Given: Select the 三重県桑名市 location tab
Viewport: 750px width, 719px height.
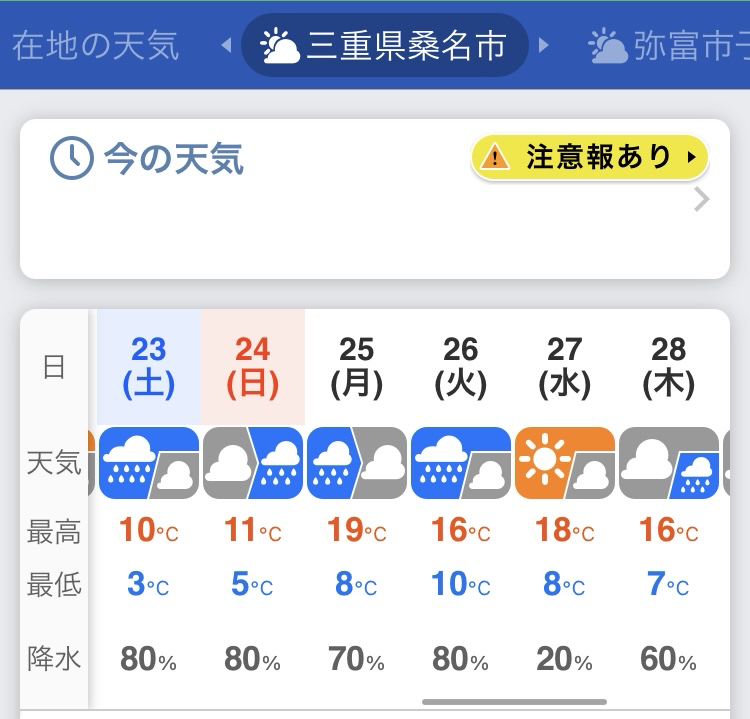Looking at the screenshot, I should click(x=385, y=45).
